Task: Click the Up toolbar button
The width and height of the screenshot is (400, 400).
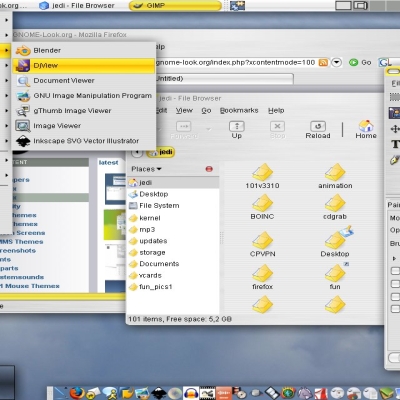Action: click(x=237, y=130)
